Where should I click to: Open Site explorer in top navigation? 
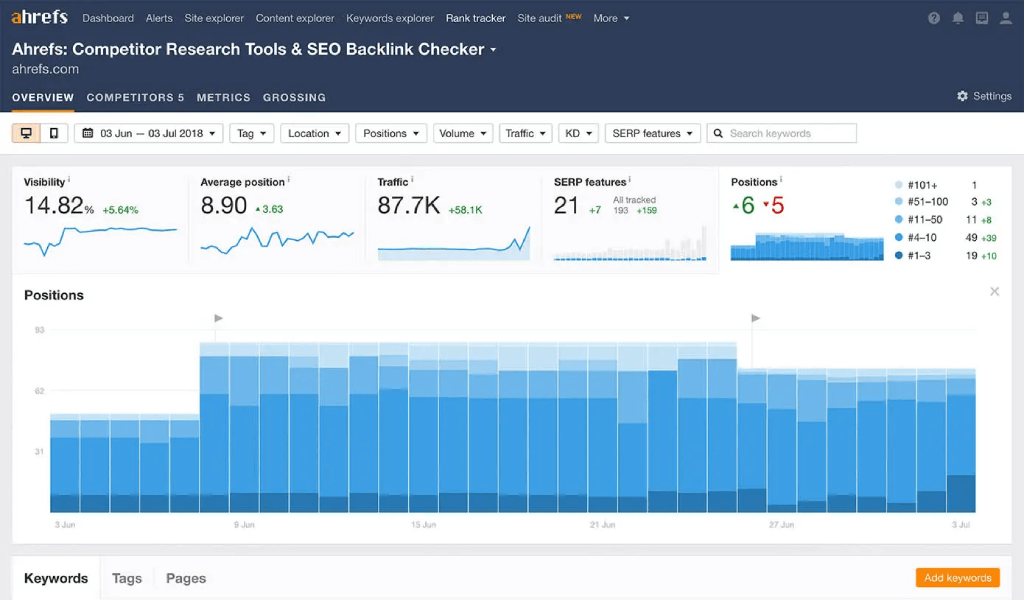pyautogui.click(x=214, y=18)
